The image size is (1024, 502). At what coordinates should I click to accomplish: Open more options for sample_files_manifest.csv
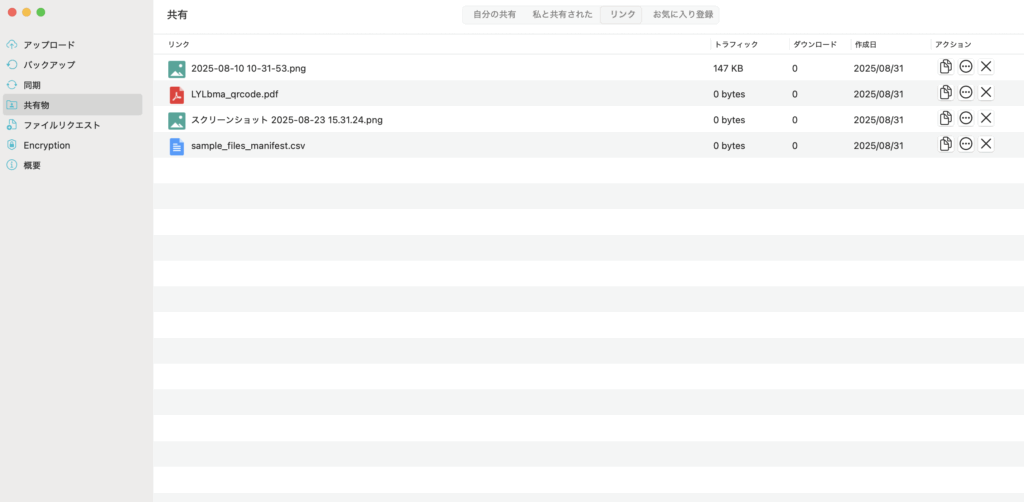pos(966,145)
